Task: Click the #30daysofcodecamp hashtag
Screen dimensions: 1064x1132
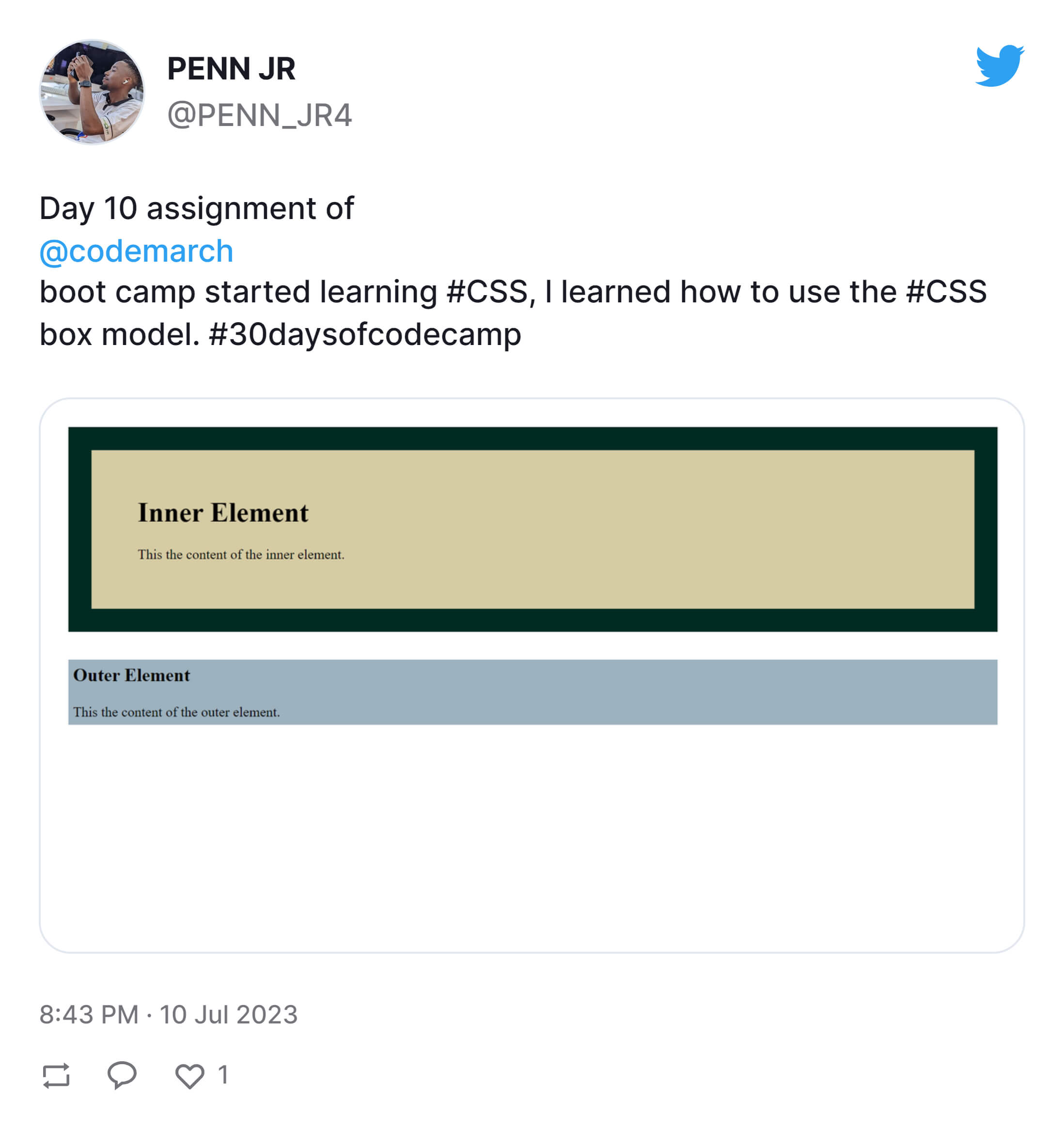Action: (x=365, y=334)
